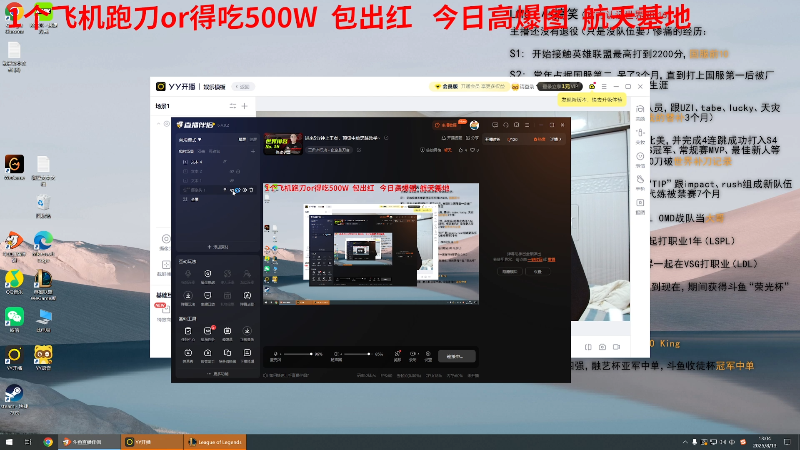800x450 pixels.
Task: Open the YY语音 raccoon desktop icon
Action: point(43,357)
